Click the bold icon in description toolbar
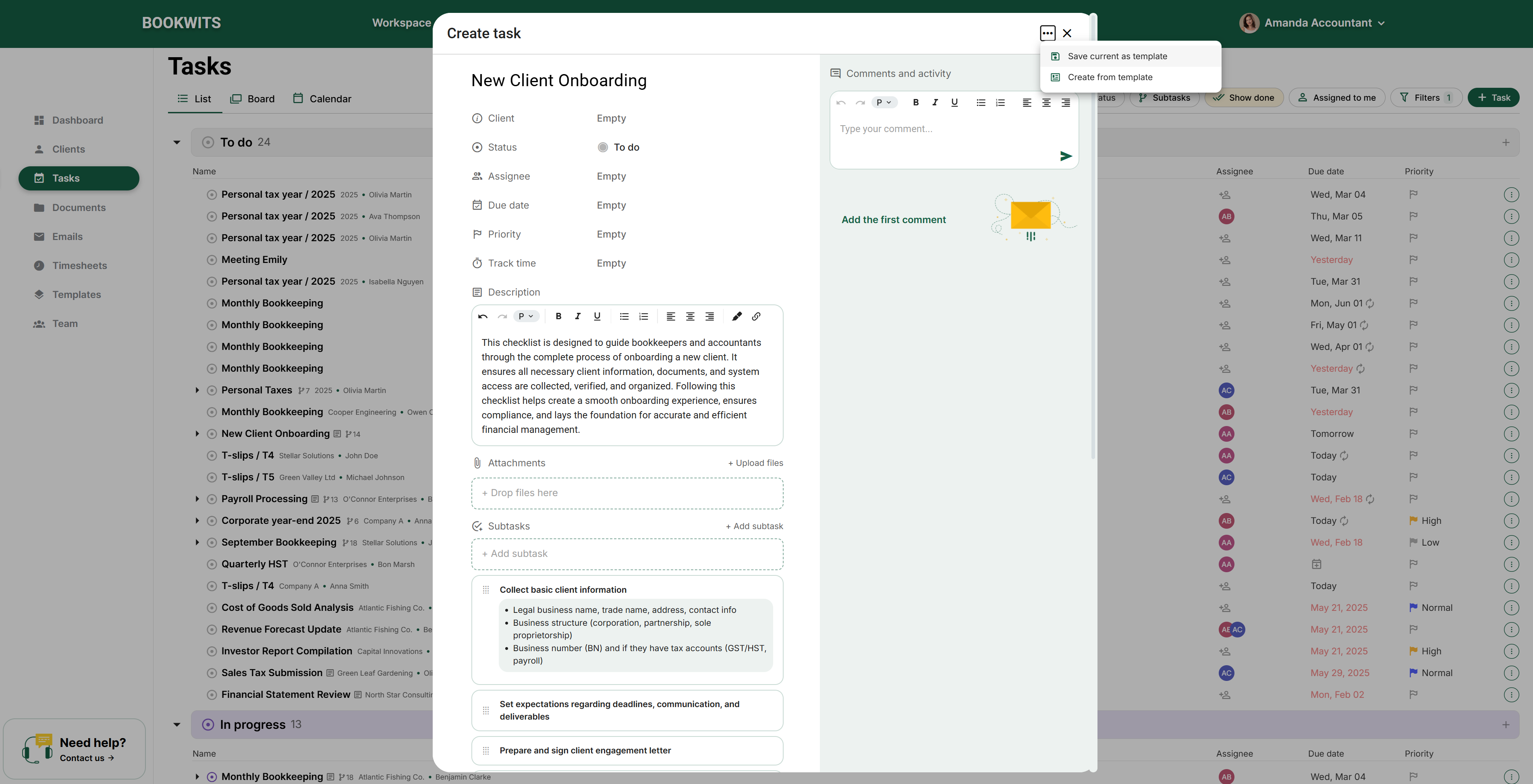This screenshot has height=784, width=1533. [x=558, y=316]
